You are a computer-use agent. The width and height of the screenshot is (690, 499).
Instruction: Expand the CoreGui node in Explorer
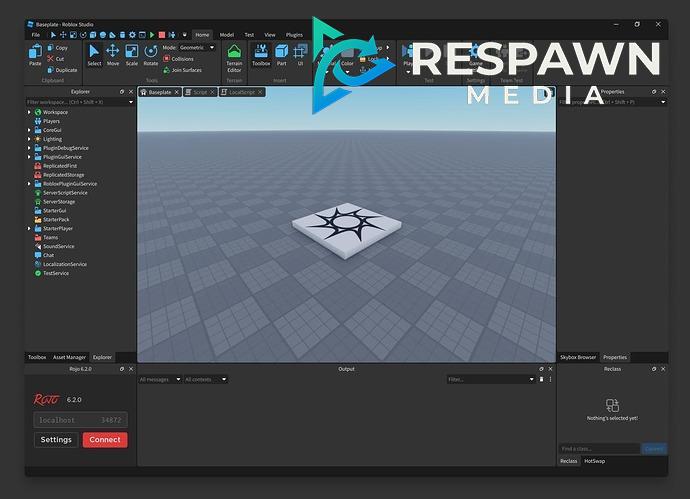tap(29, 130)
